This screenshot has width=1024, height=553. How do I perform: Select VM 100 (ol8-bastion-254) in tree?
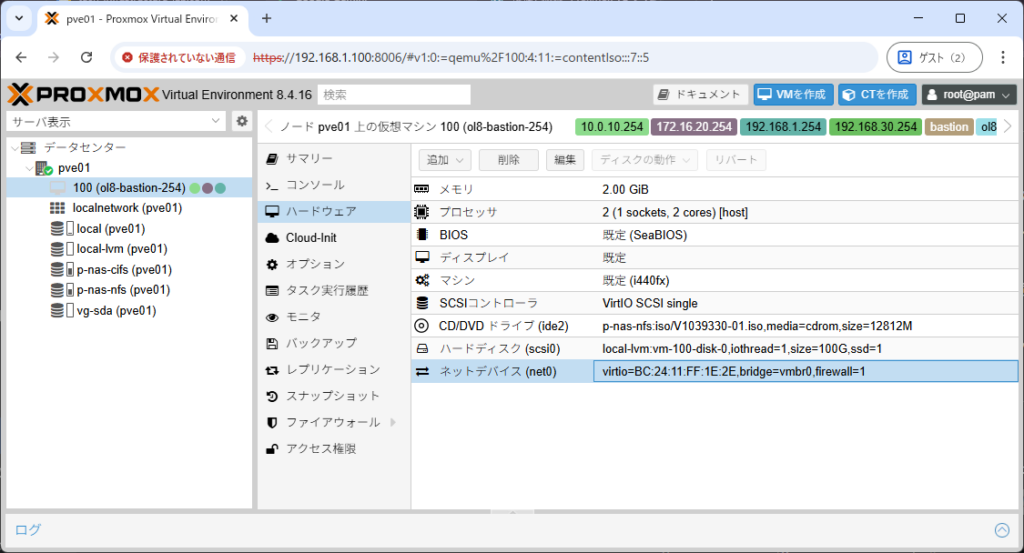(129, 188)
